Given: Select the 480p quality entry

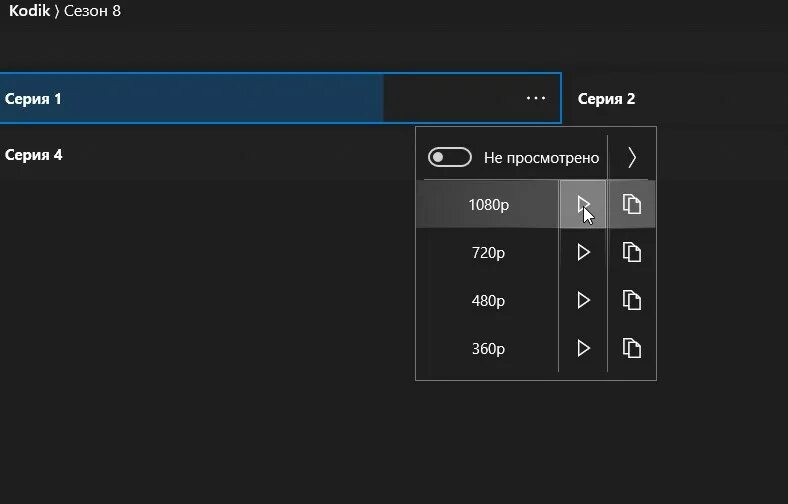Looking at the screenshot, I should point(488,300).
